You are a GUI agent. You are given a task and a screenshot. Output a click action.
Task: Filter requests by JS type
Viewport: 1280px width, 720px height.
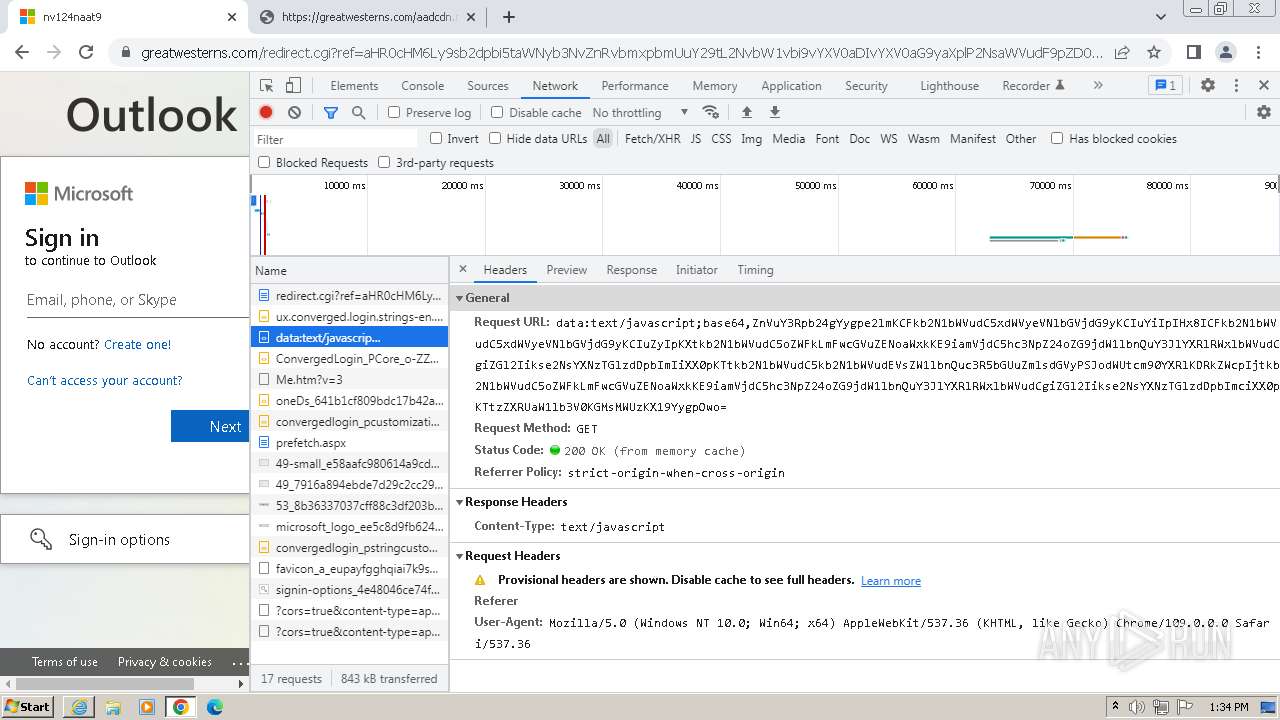click(695, 139)
